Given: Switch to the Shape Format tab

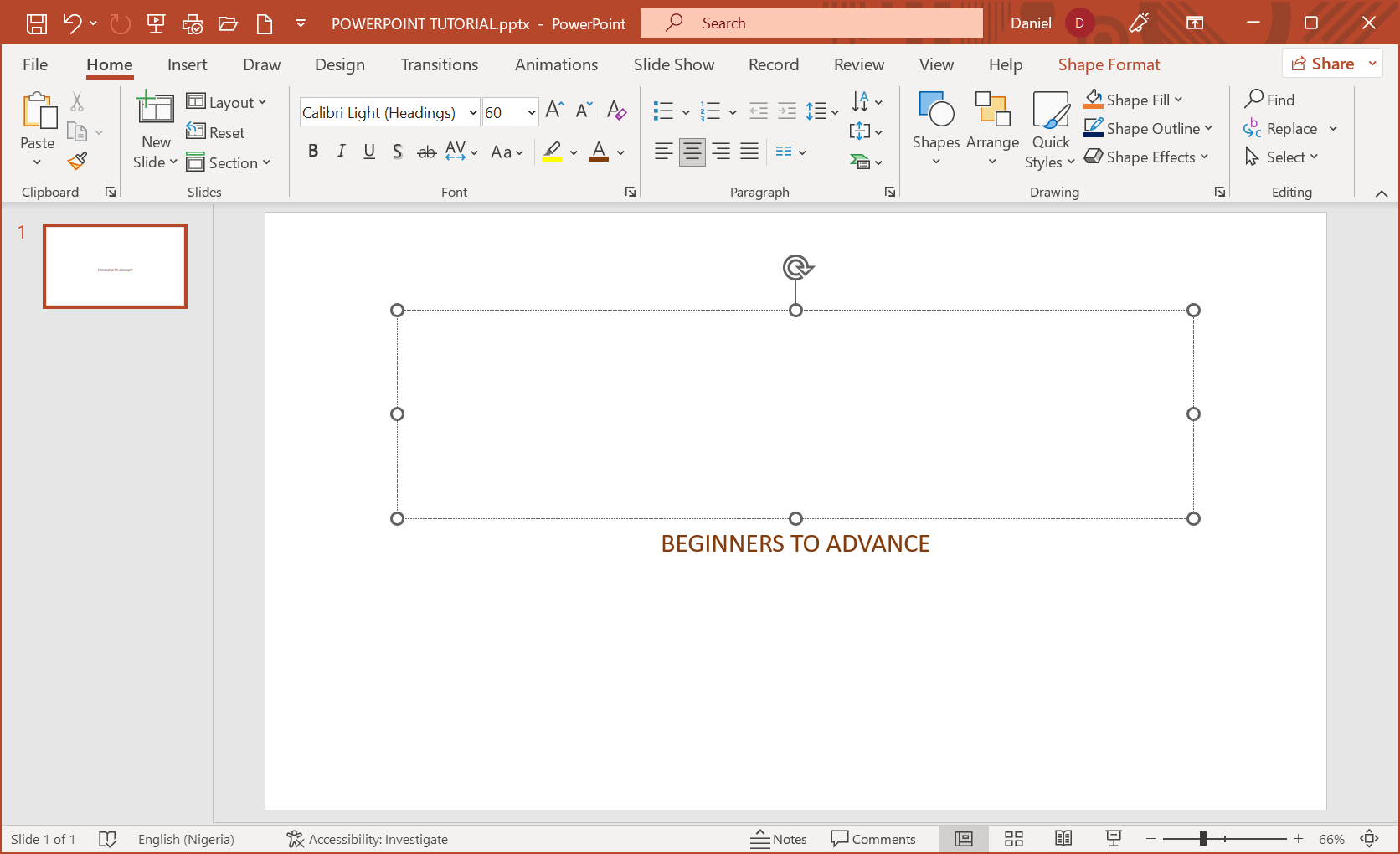Looking at the screenshot, I should pyautogui.click(x=1109, y=64).
